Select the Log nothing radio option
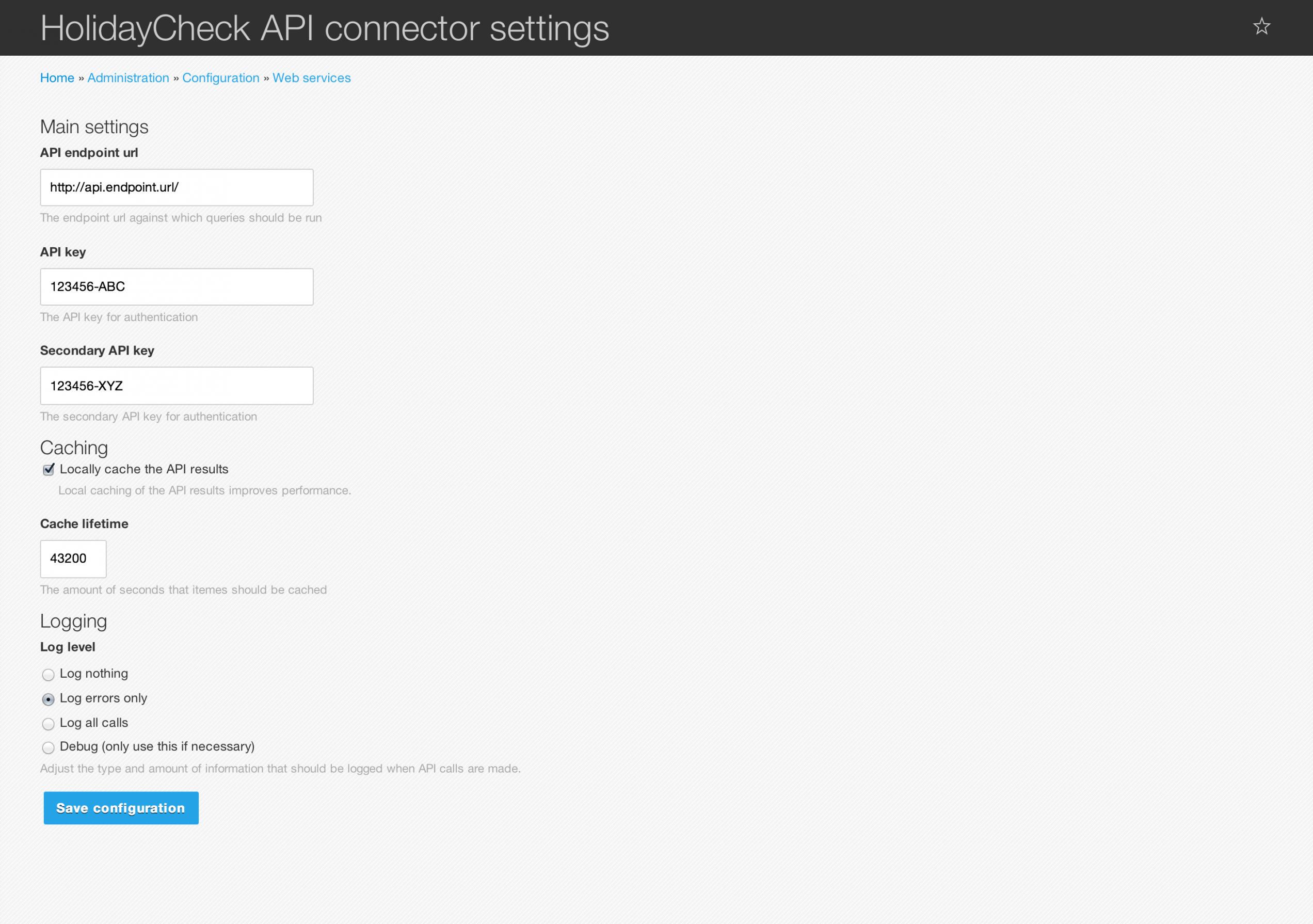The image size is (1313, 924). pyautogui.click(x=49, y=675)
